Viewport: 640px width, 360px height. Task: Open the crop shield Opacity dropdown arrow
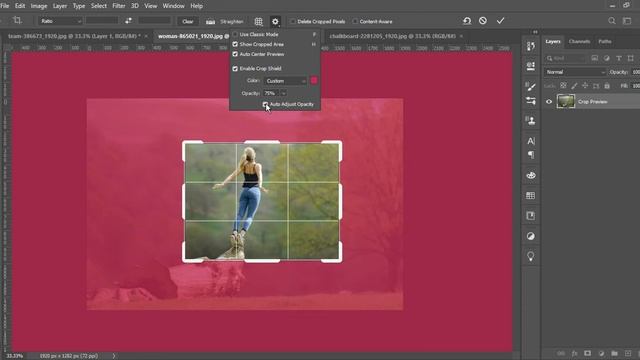point(283,93)
